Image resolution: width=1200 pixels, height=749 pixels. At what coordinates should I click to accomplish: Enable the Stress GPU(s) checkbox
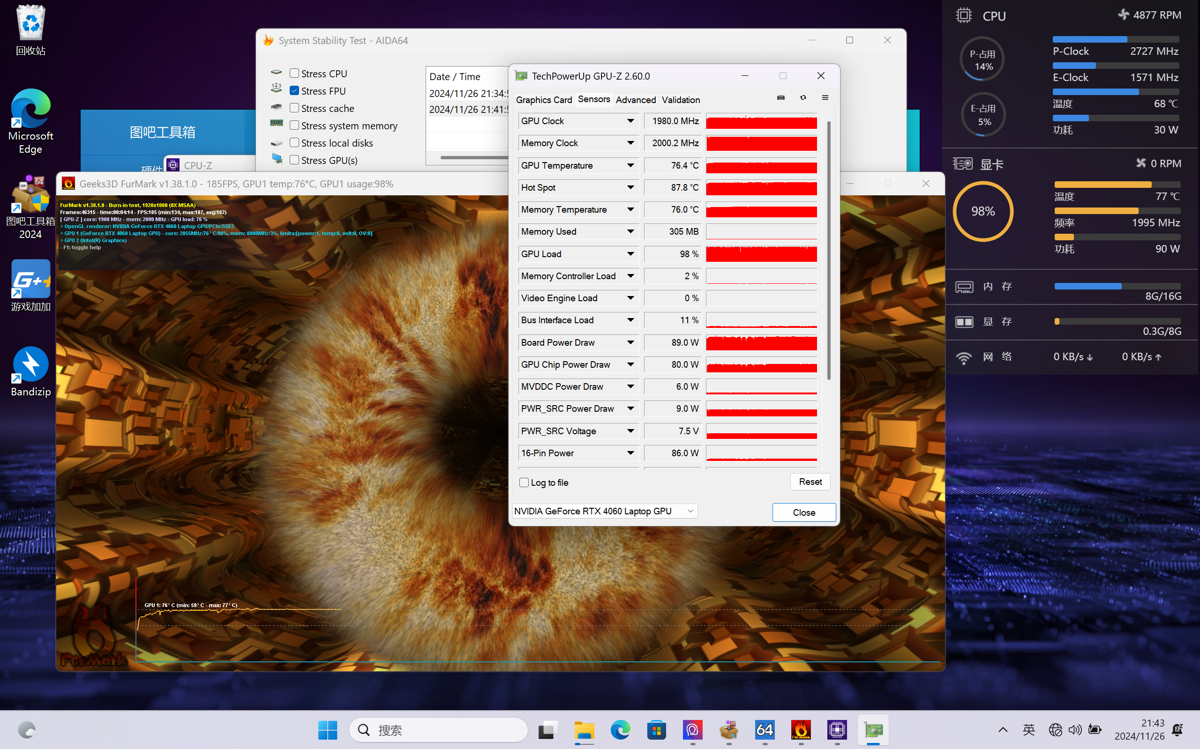pyautogui.click(x=294, y=160)
